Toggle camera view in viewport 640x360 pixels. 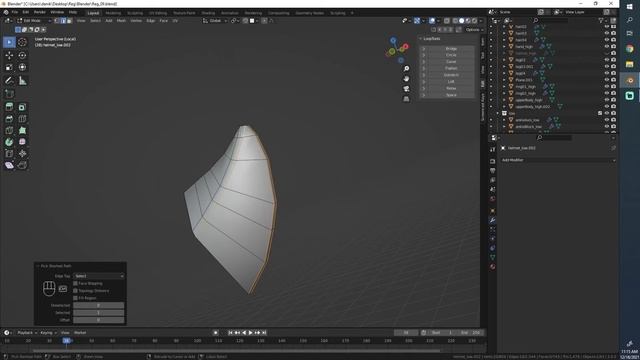[406, 89]
